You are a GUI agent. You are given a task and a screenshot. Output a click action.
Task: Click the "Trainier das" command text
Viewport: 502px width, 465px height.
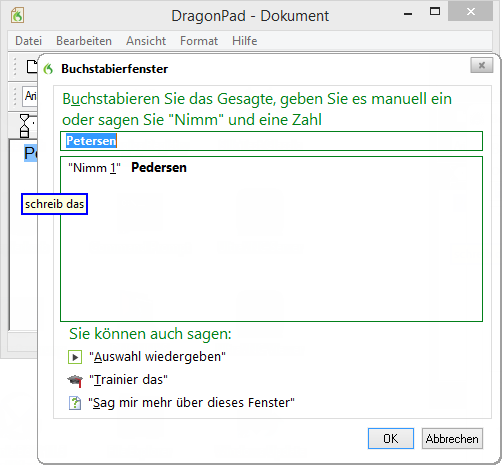(x=128, y=380)
